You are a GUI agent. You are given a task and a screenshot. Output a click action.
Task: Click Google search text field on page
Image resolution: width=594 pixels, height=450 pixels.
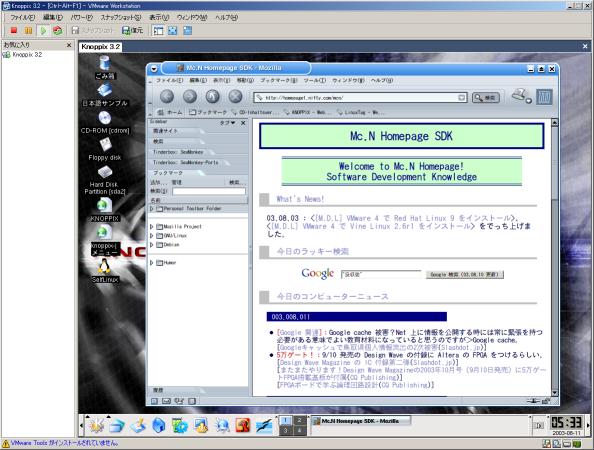[x=381, y=274]
